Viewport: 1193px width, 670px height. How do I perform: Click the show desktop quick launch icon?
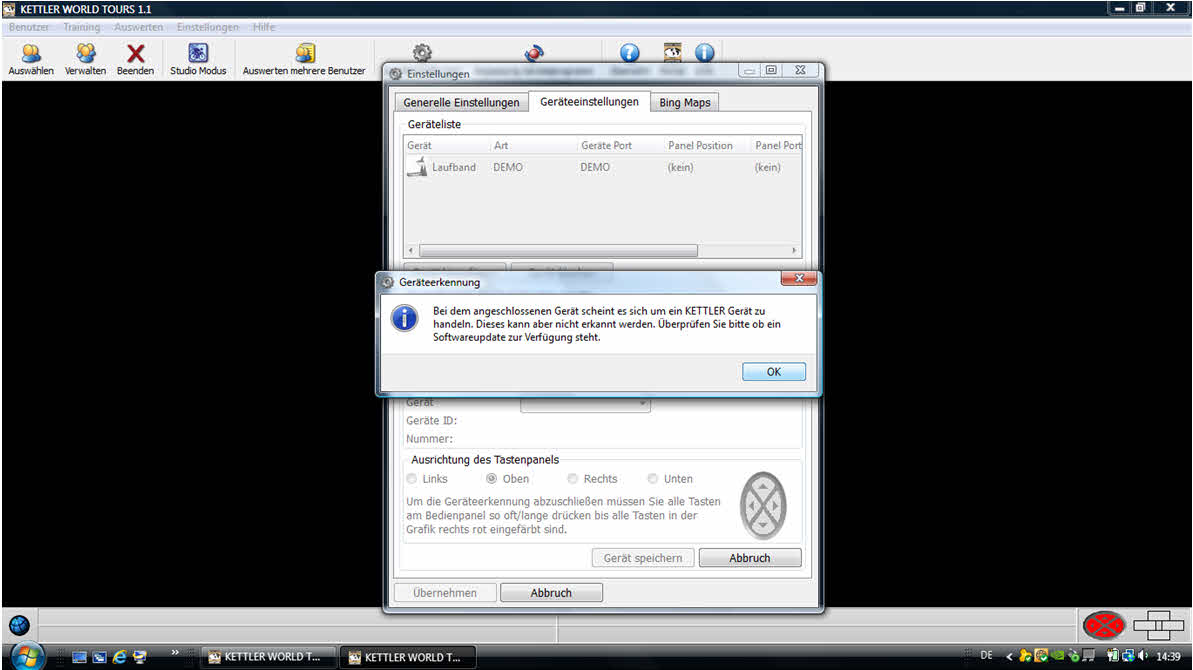79,656
